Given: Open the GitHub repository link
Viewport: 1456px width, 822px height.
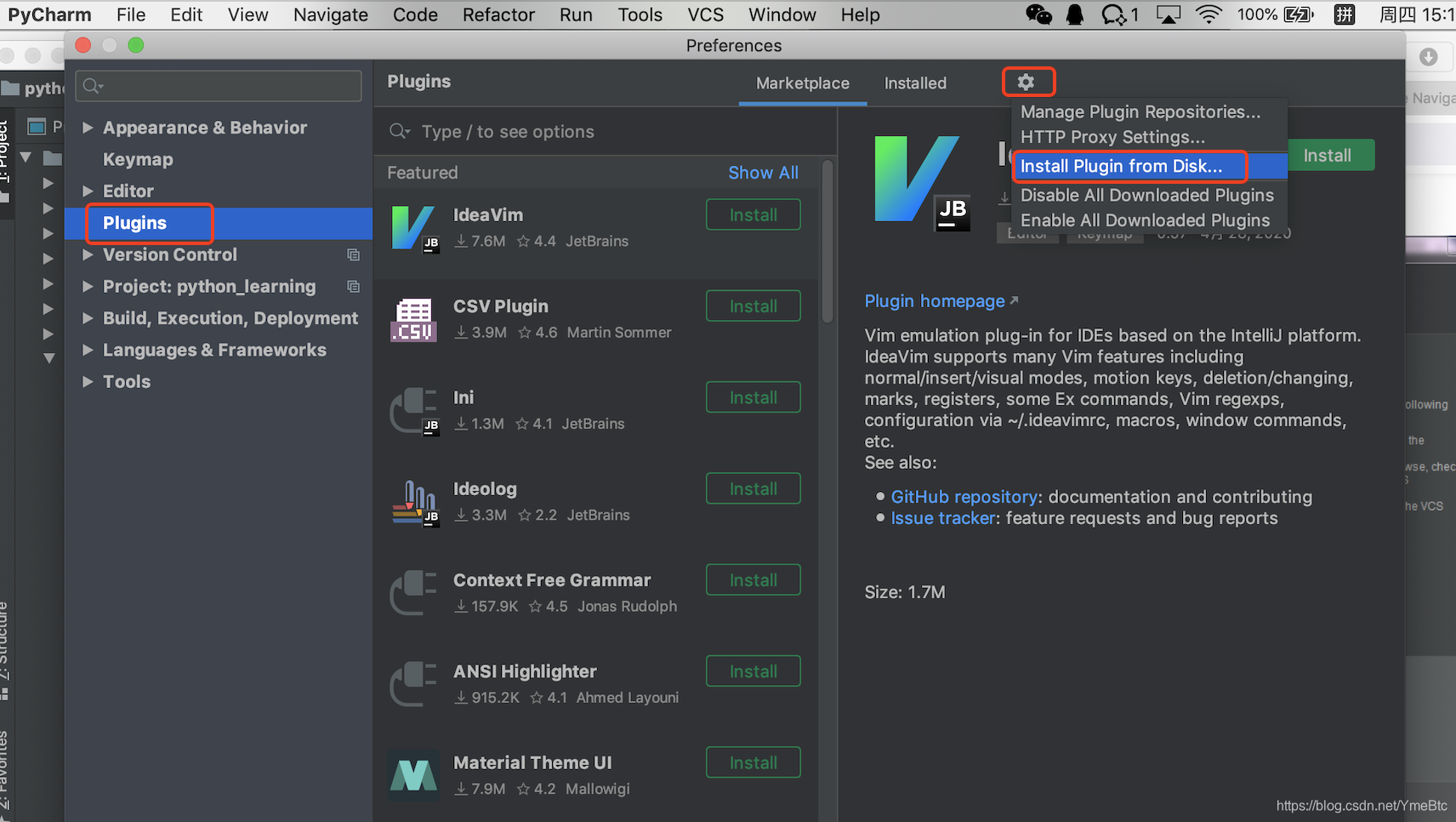Looking at the screenshot, I should [x=964, y=497].
